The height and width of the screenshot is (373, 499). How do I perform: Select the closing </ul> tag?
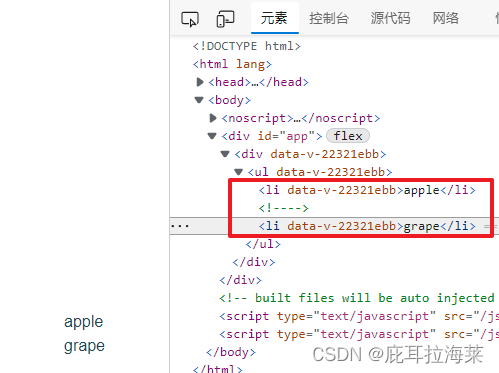pos(263,244)
